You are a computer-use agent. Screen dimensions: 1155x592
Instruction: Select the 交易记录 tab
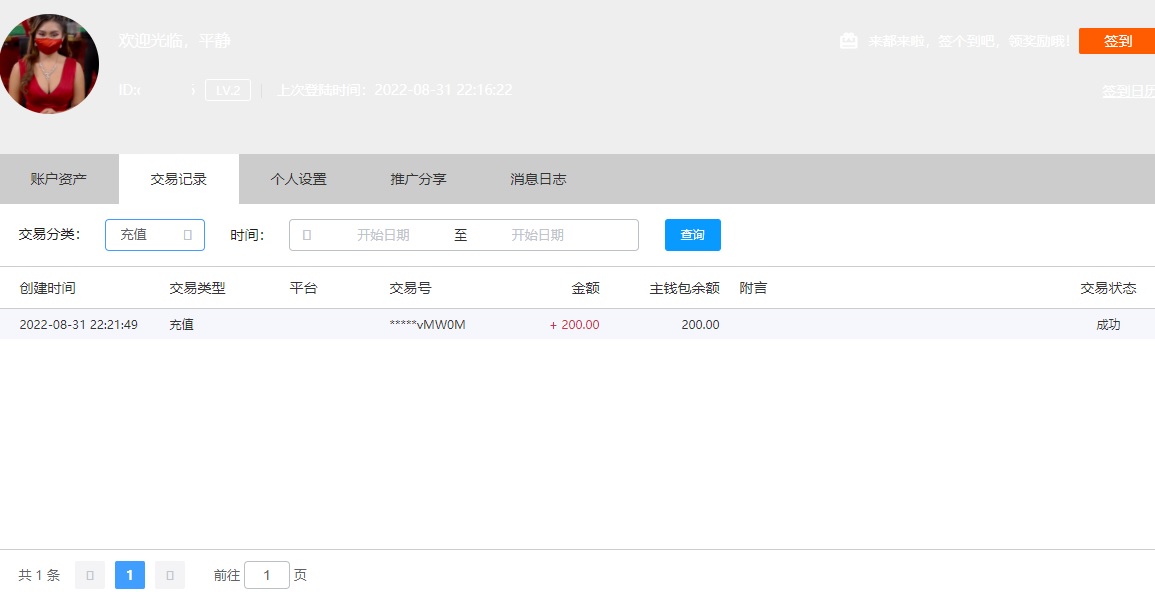click(178, 179)
